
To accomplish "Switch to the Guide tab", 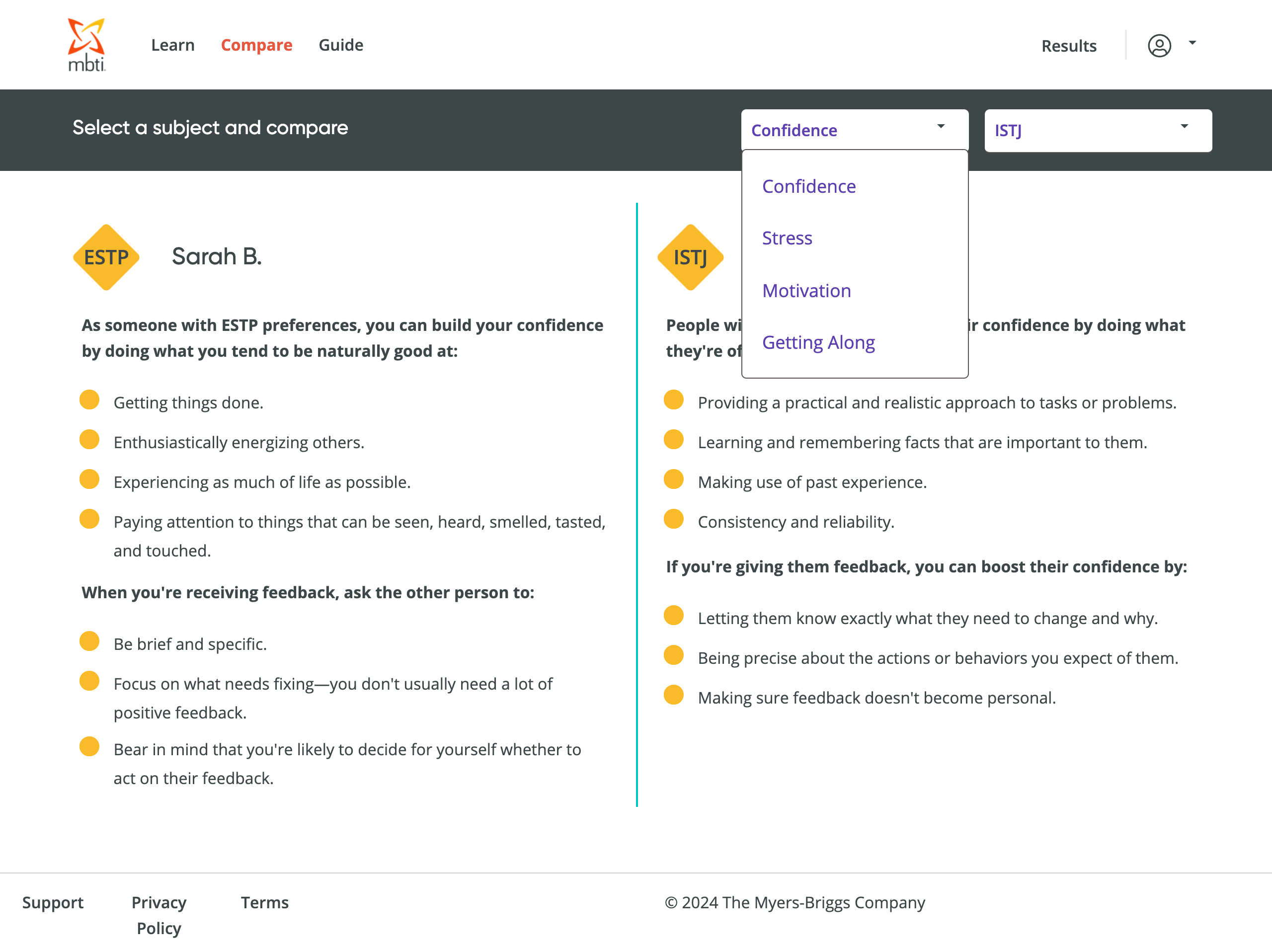I will [x=340, y=45].
